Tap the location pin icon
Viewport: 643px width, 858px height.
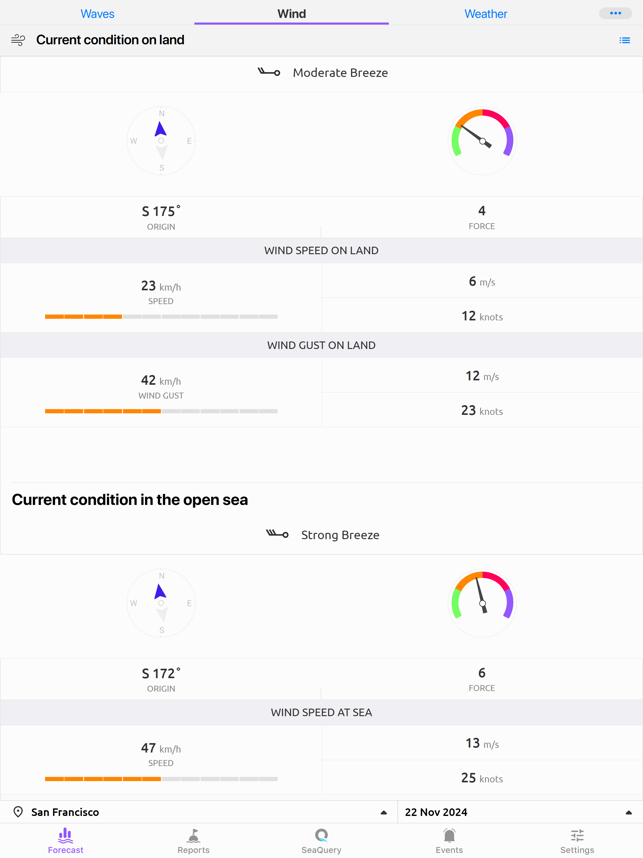coord(18,812)
